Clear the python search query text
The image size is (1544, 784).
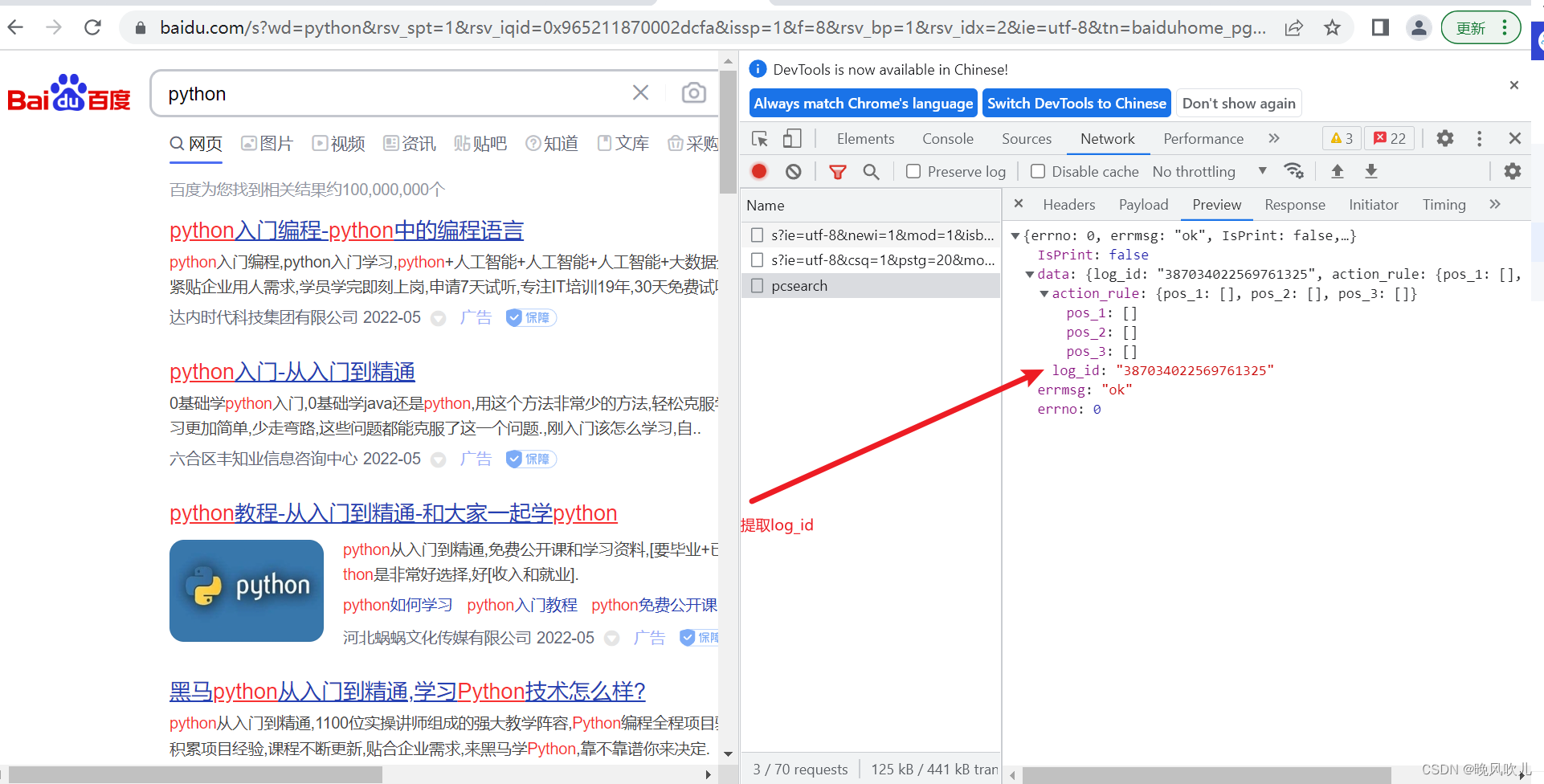coord(640,92)
